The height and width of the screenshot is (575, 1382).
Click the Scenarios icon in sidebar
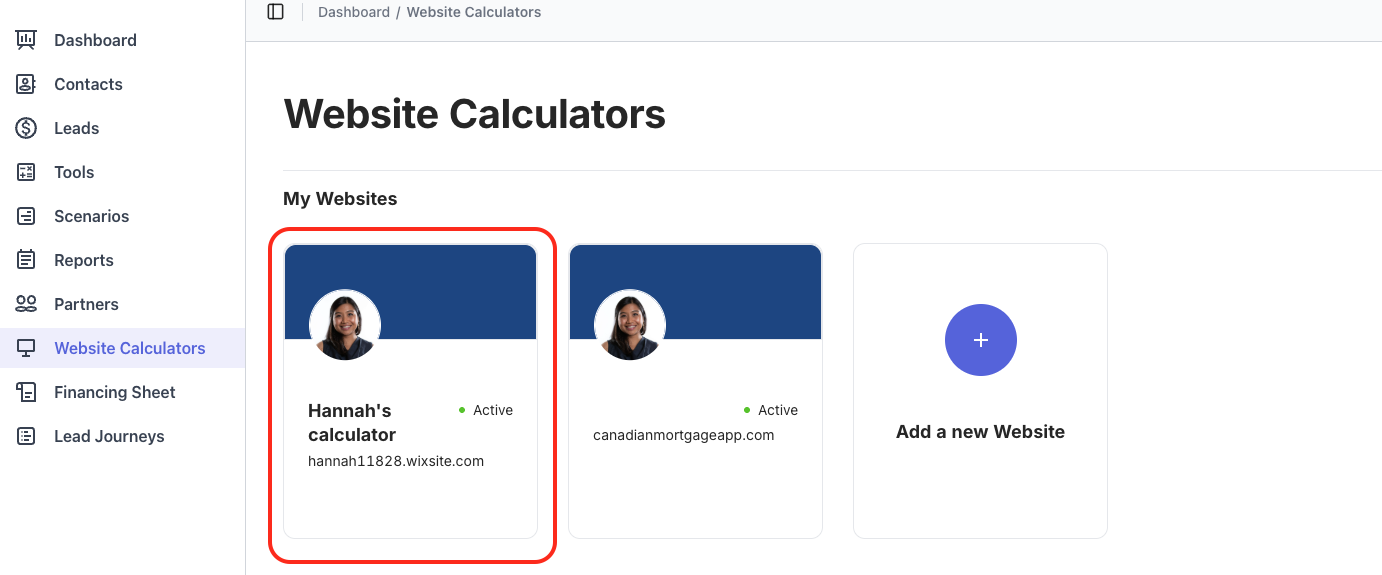27,216
